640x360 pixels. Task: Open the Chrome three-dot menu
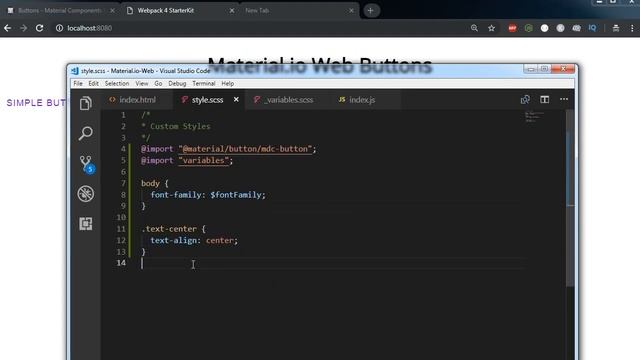pyautogui.click(x=632, y=28)
